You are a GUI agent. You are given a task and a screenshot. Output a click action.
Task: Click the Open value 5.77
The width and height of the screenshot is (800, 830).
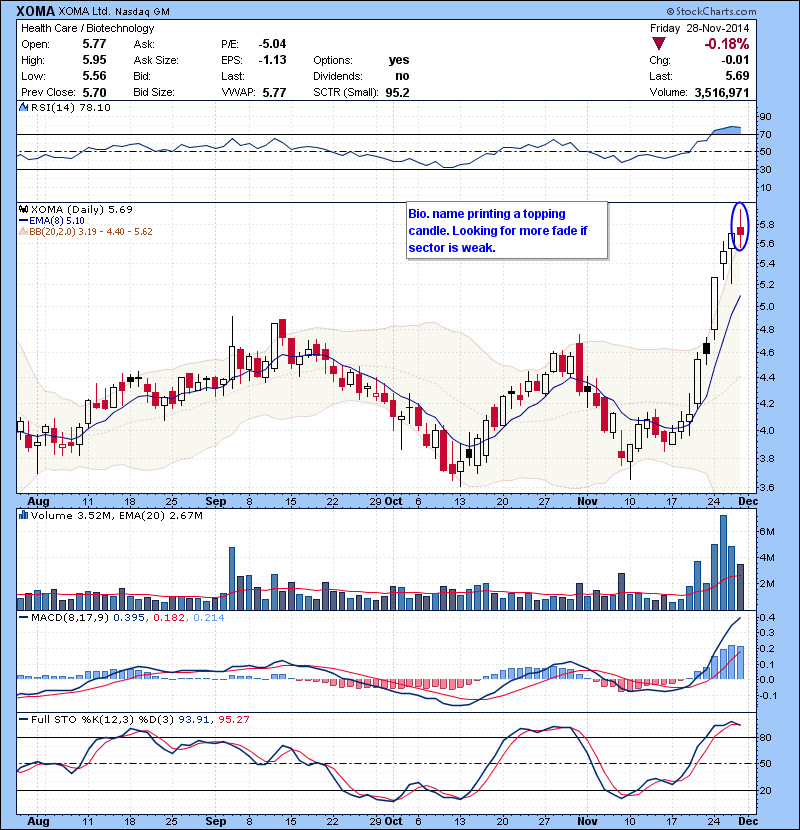[94, 44]
